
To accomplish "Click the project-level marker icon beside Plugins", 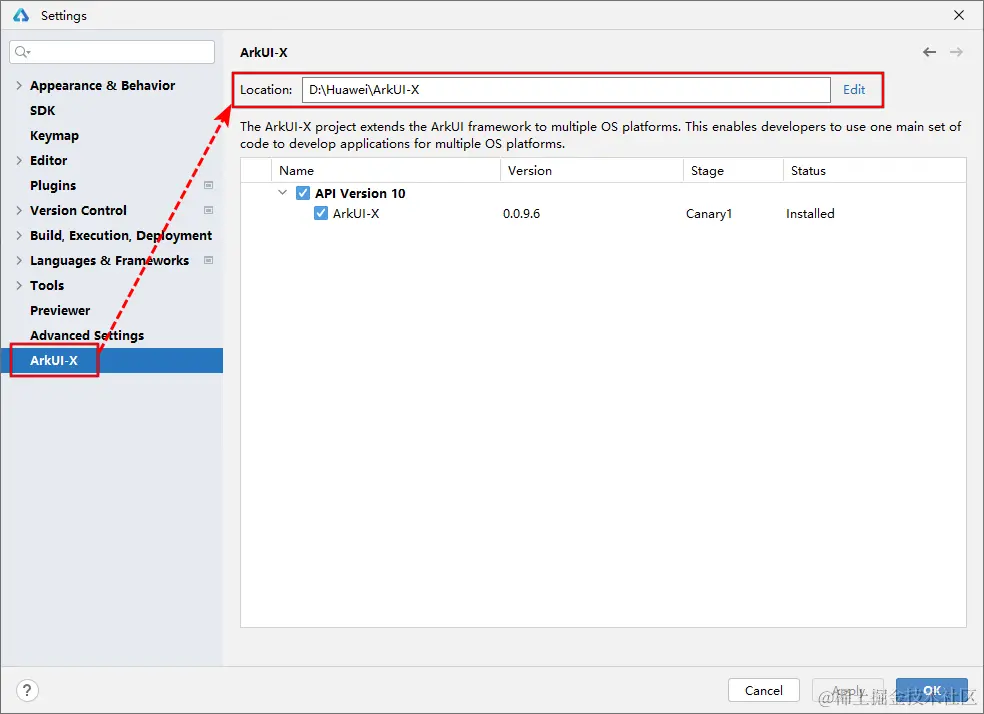I will 208,185.
